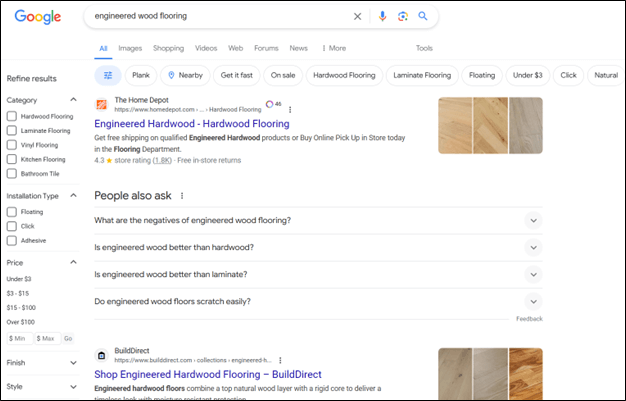Select the Under $3 filter chip
This screenshot has width=626, height=401.
[527, 75]
